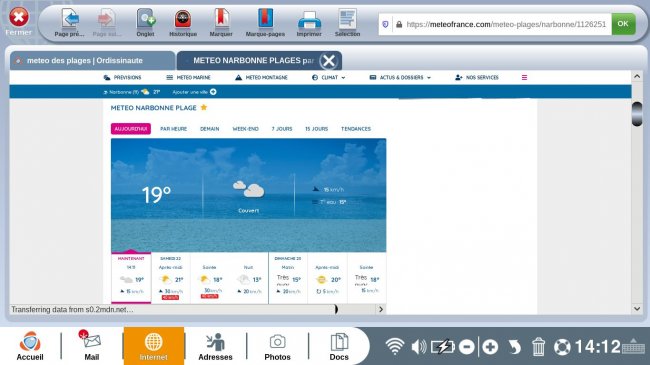Open the pink hamburger menu
Image resolution: width=650 pixels, height=365 pixels.
[524, 78]
